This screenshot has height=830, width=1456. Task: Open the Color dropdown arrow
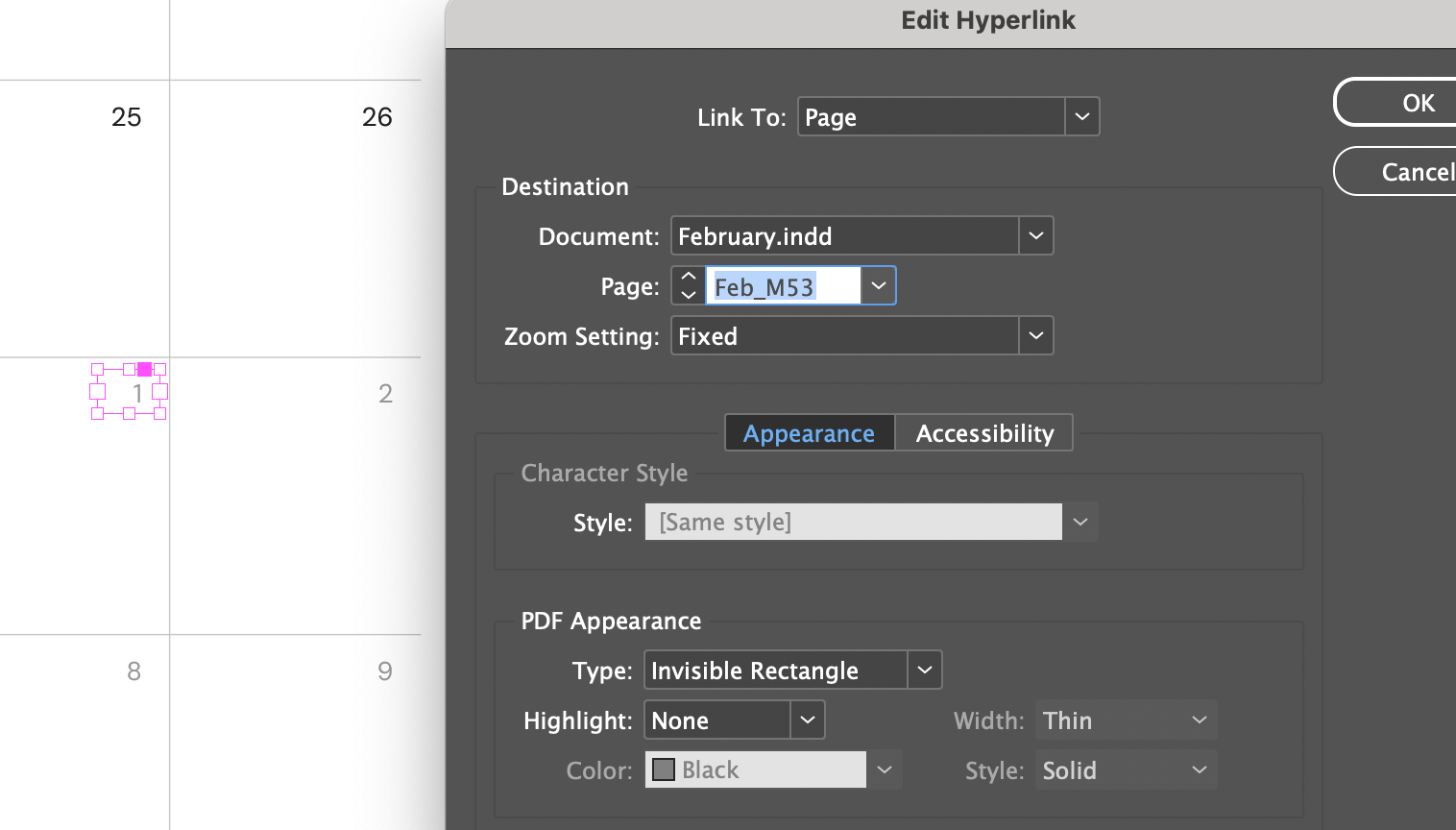883,769
